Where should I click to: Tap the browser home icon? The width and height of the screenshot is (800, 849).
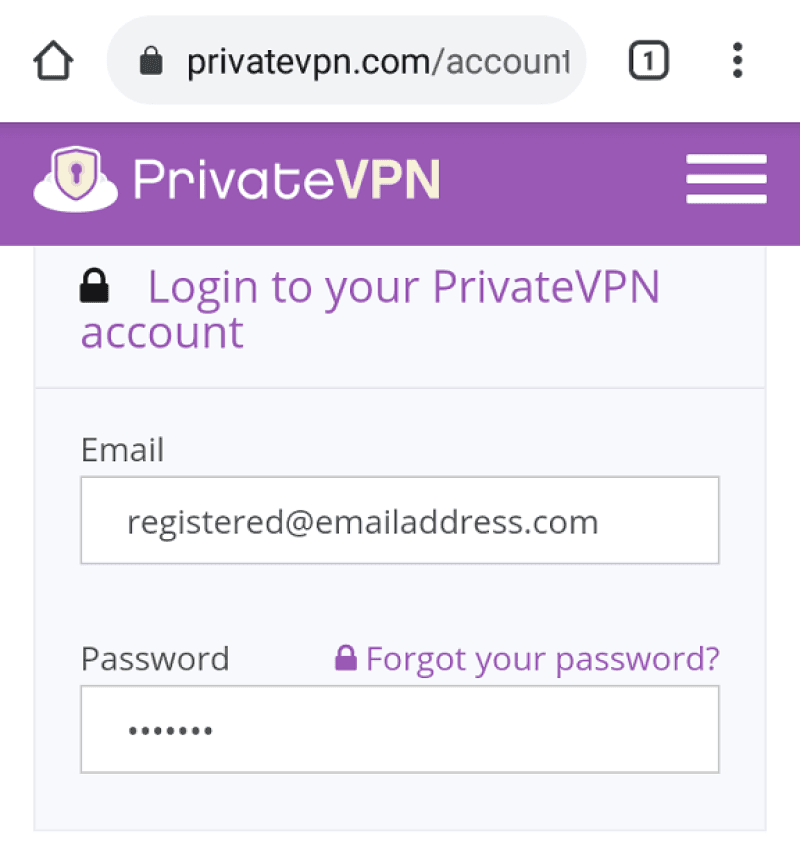click(55, 63)
